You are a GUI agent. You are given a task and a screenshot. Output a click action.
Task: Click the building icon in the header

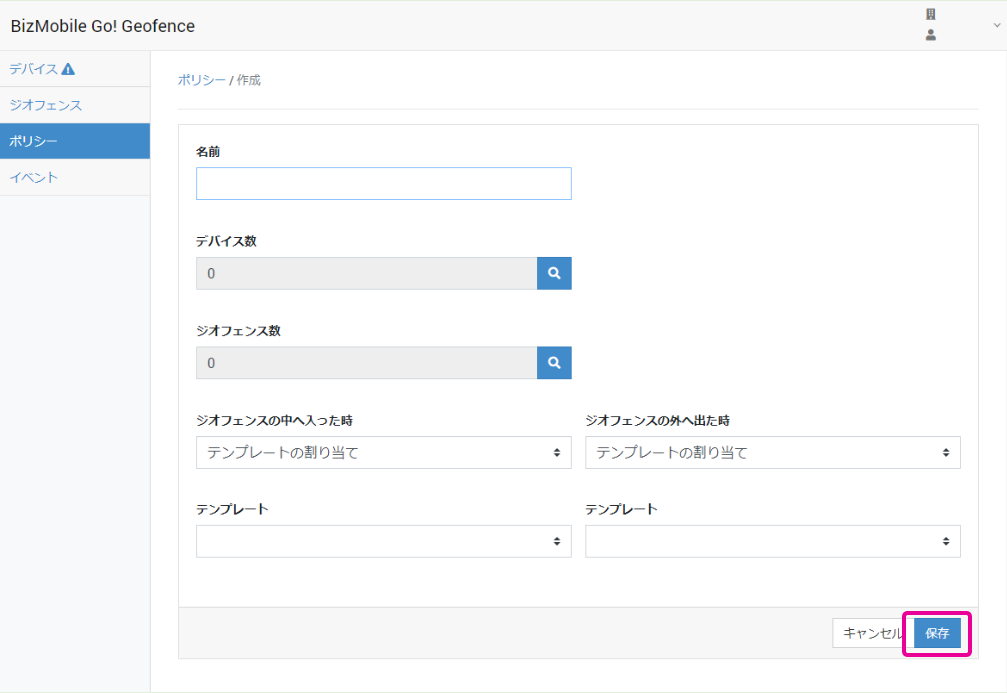tap(930, 15)
